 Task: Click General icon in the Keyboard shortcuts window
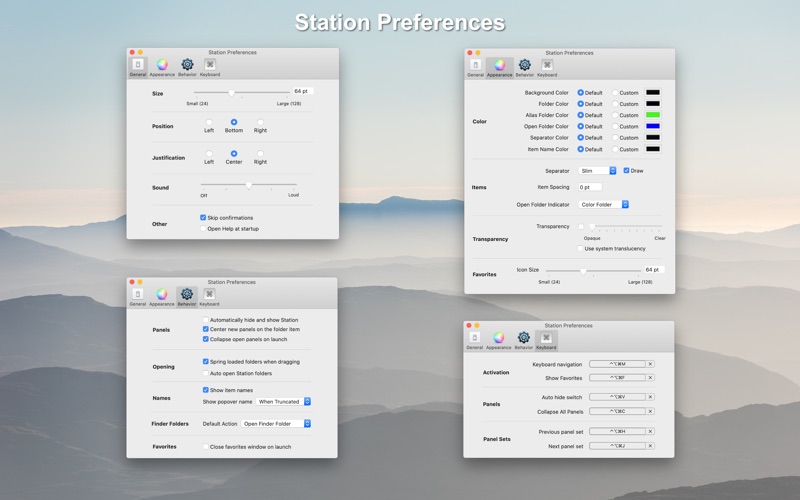pyautogui.click(x=474, y=337)
